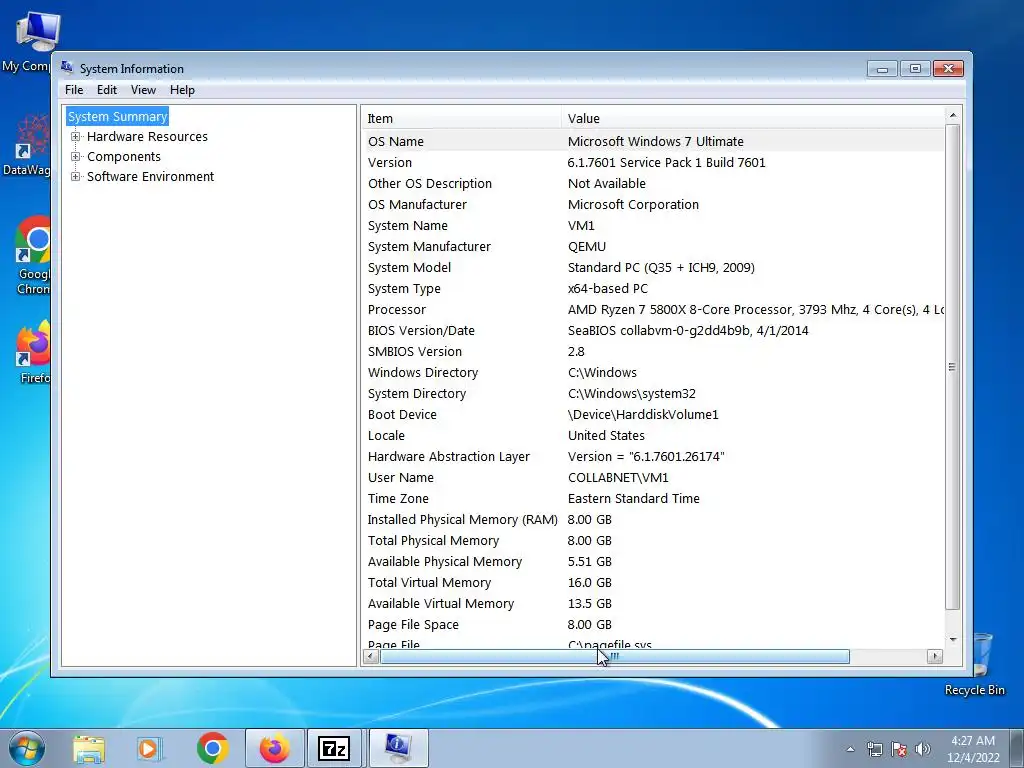1024x768 pixels.
Task: Select the Hardware Abstraction Layer row
Action: (x=653, y=456)
